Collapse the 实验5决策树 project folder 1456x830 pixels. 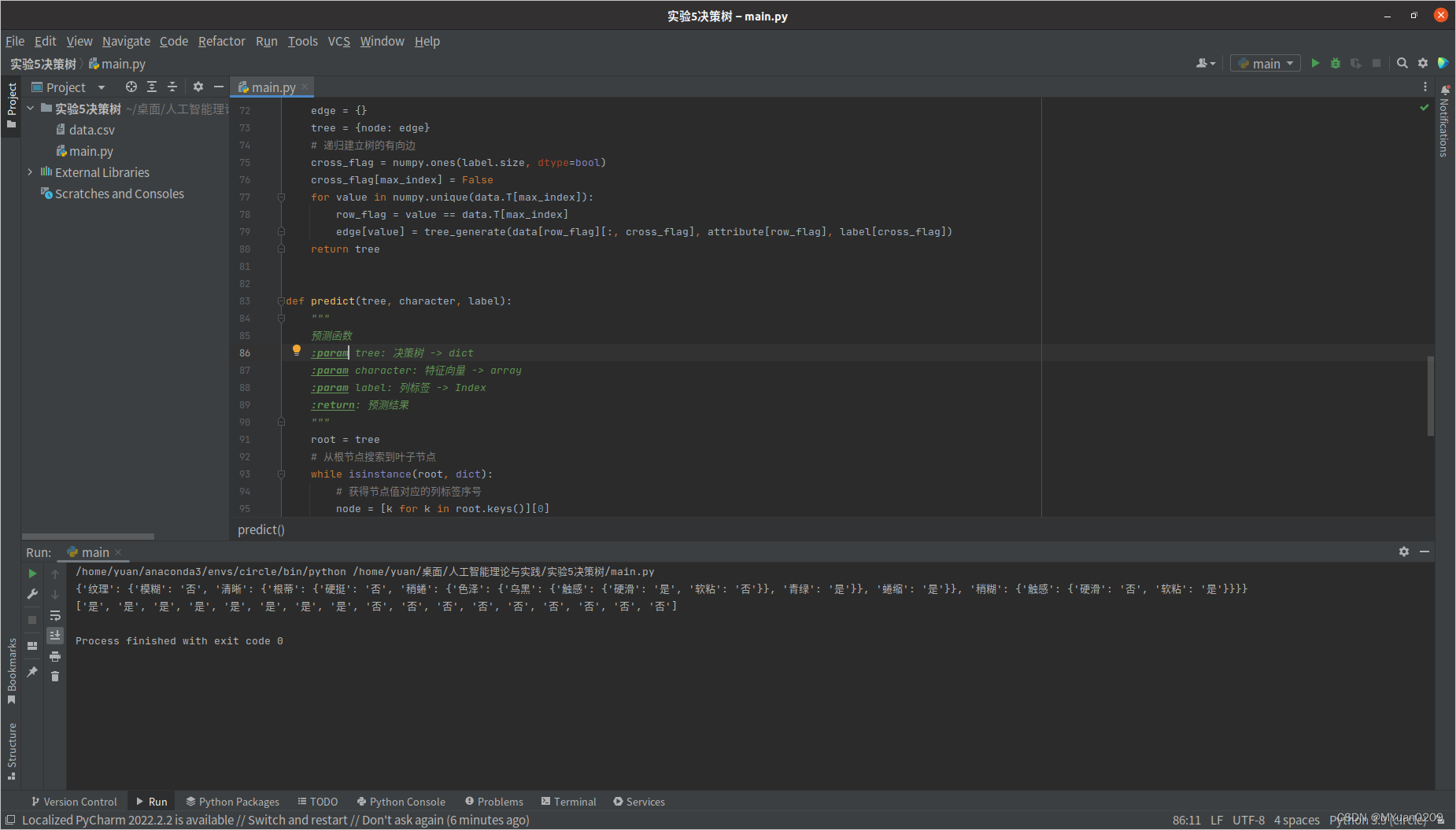click(30, 109)
